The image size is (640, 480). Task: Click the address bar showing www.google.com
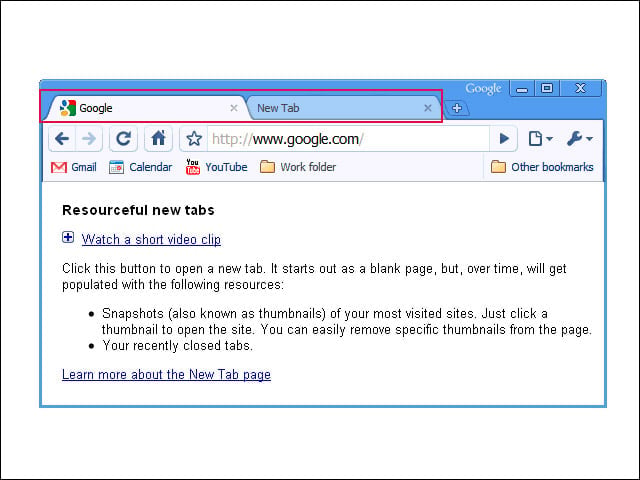pos(348,139)
